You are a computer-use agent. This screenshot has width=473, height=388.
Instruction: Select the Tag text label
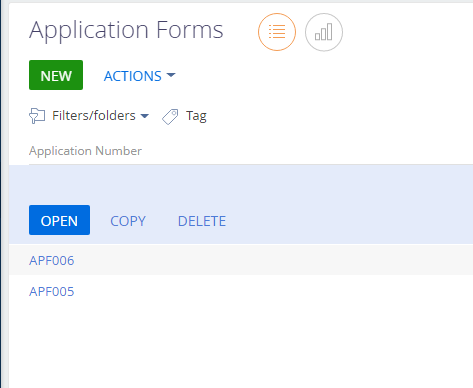[x=196, y=116]
